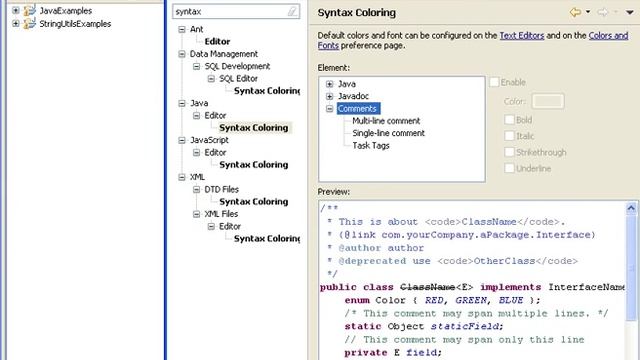Viewport: 640px width, 360px height.
Task: Collapse the Comments element category
Action: click(329, 109)
